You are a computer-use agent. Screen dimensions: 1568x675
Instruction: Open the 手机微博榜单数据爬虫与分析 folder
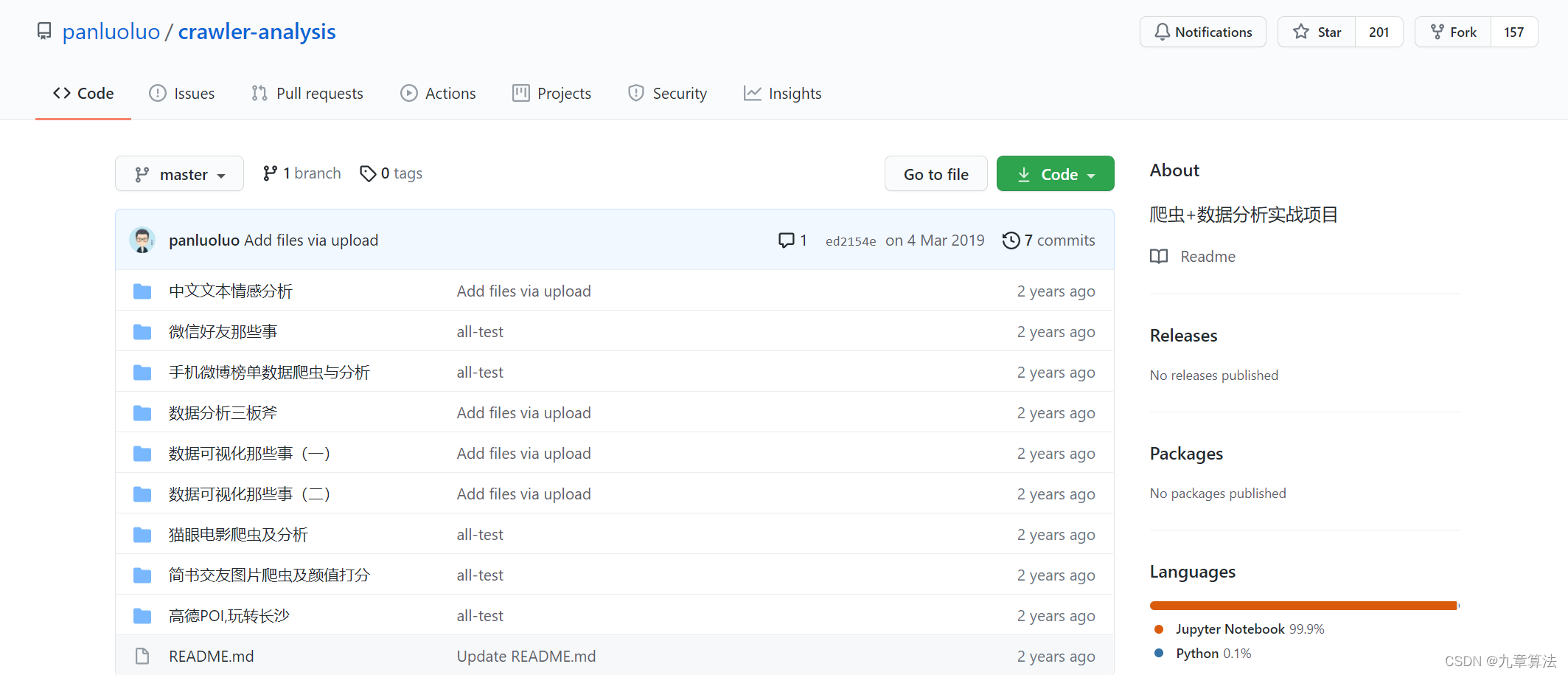pyautogui.click(x=270, y=373)
